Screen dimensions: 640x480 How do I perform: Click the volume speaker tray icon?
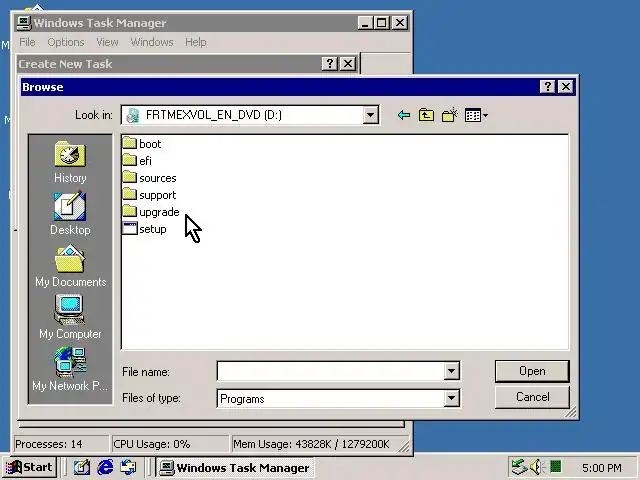click(x=536, y=467)
